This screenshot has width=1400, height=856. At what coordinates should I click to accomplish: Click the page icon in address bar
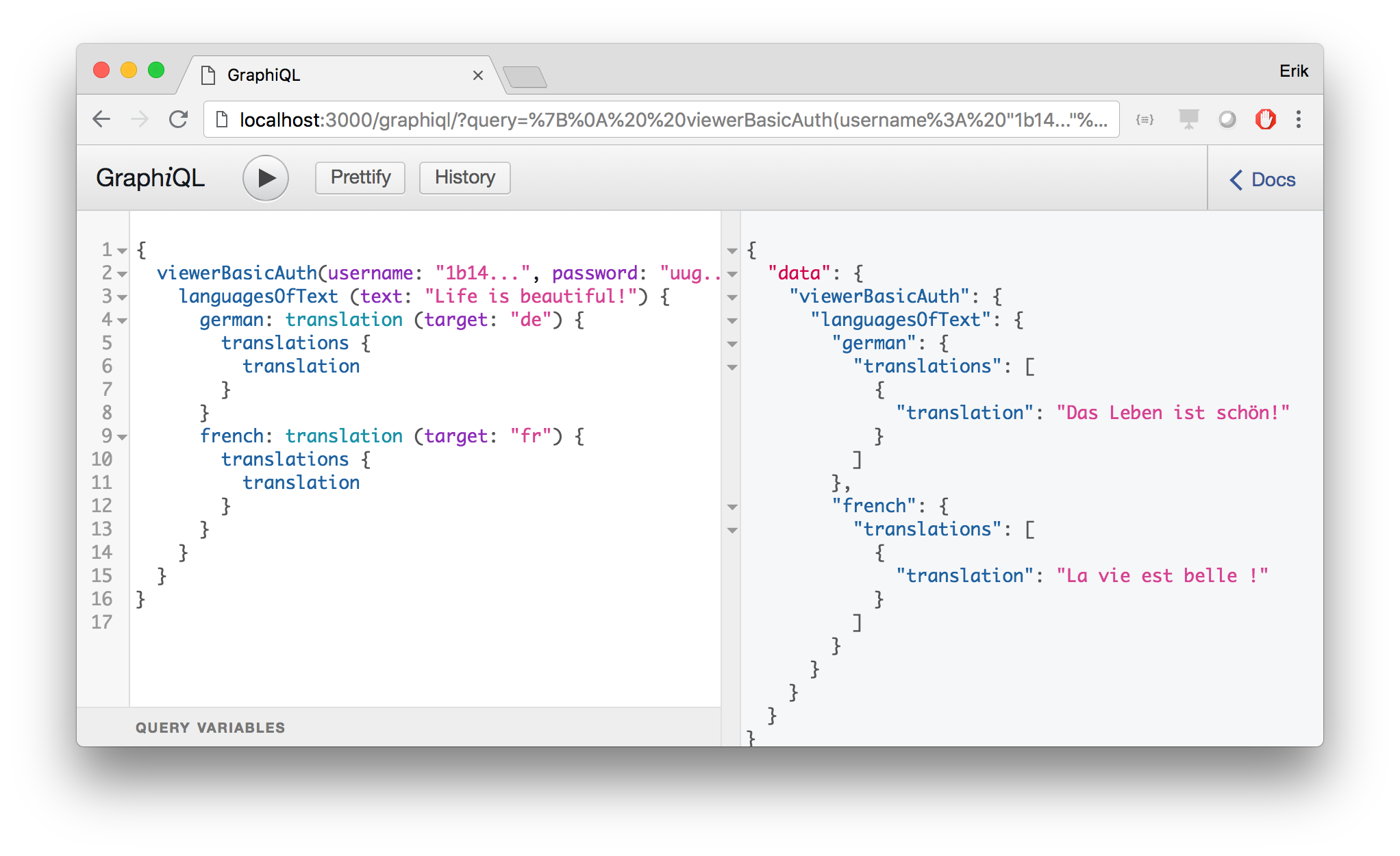click(x=221, y=120)
